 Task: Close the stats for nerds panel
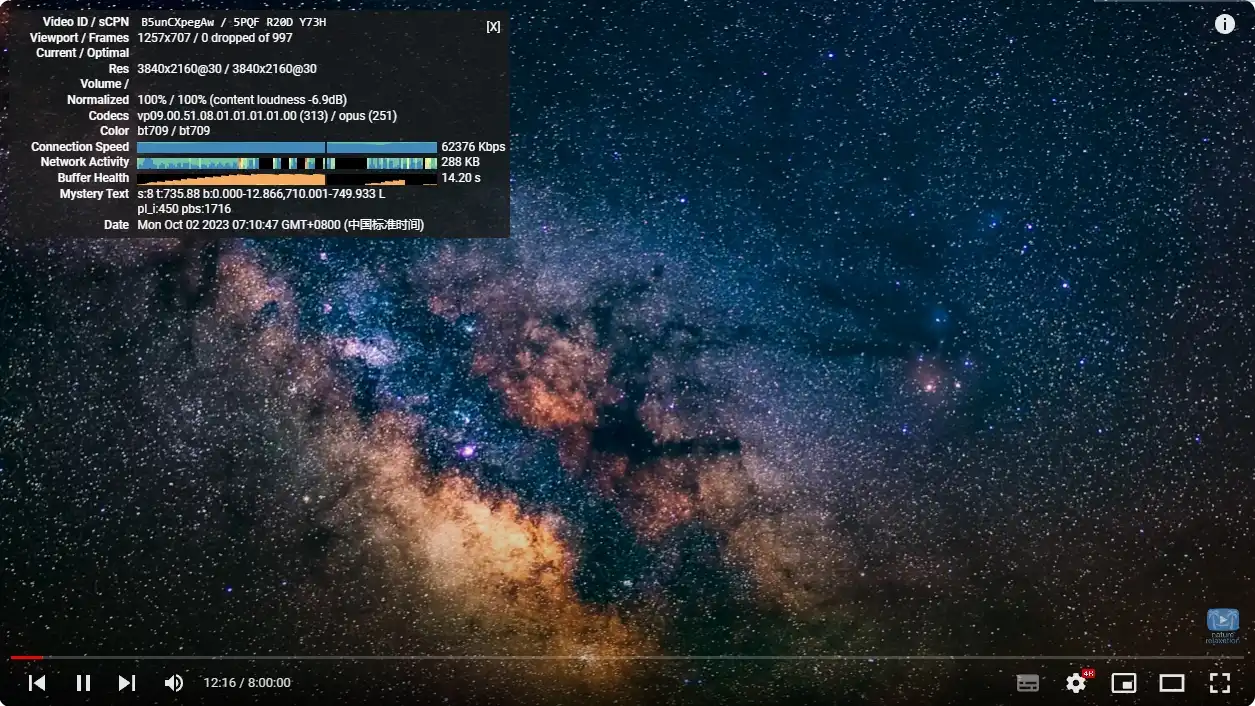click(493, 27)
